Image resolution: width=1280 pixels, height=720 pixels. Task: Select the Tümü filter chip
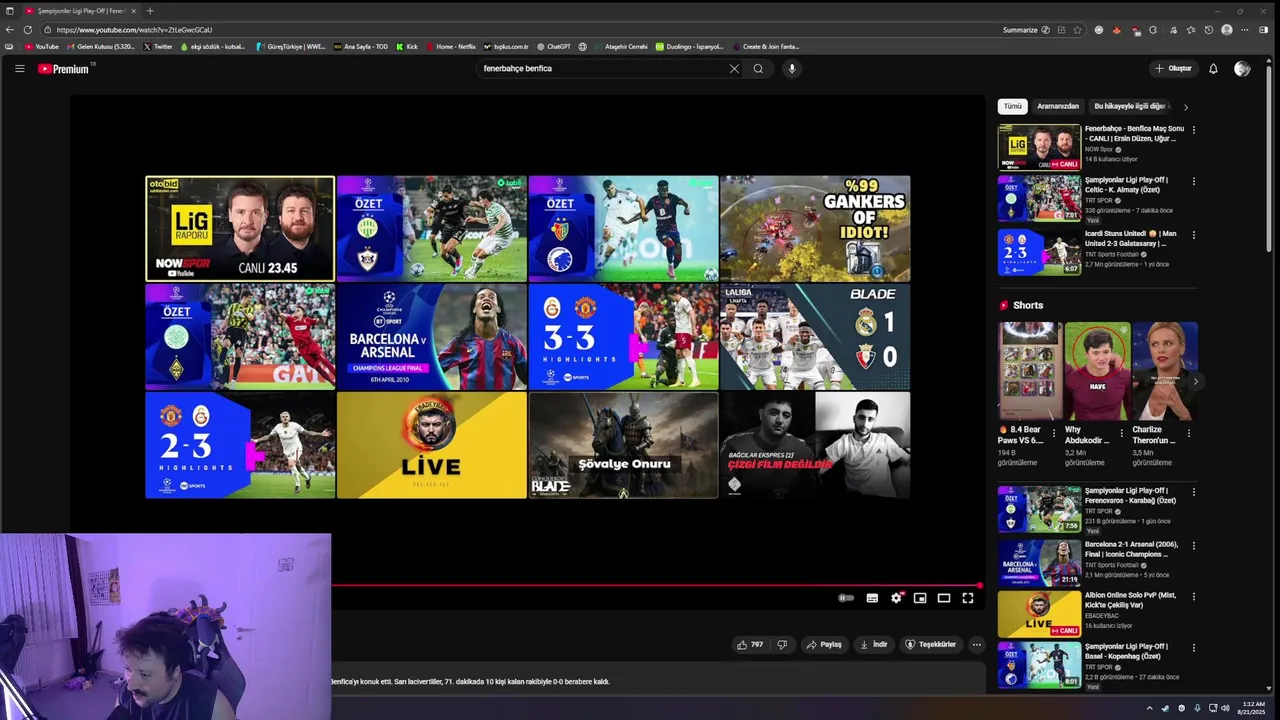1013,106
